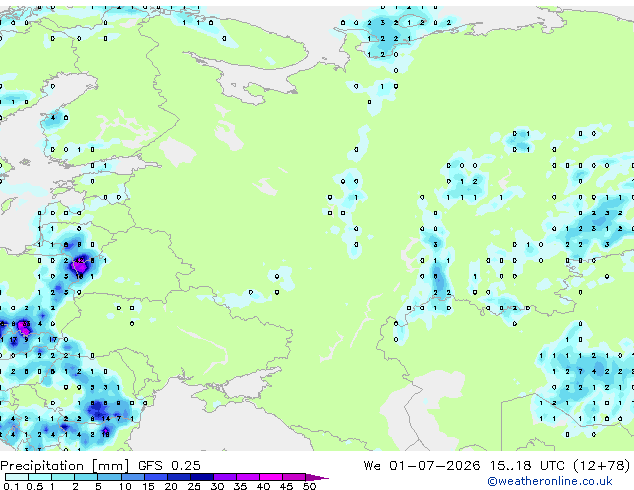Click the '25' legend label
The image size is (634, 490).
194,486
